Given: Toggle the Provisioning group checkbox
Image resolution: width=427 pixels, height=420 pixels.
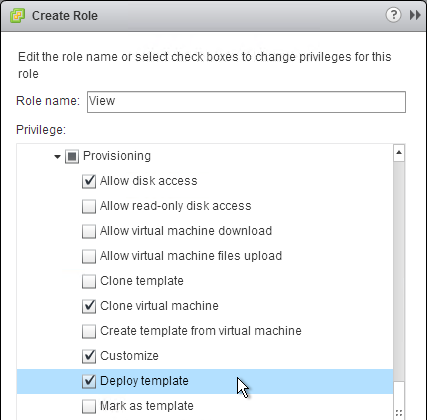Looking at the screenshot, I should tap(72, 156).
